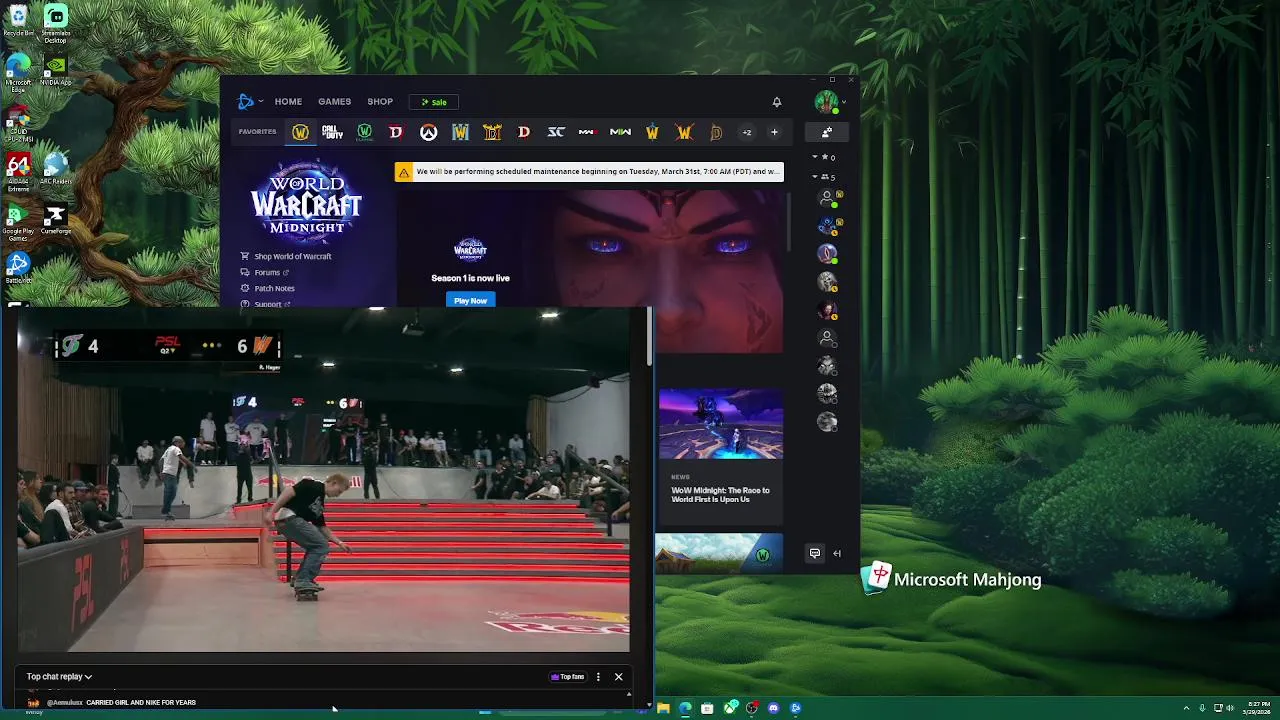Image resolution: width=1280 pixels, height=720 pixels.
Task: Open the Battle.net logo dropdown menu
Action: click(x=250, y=101)
